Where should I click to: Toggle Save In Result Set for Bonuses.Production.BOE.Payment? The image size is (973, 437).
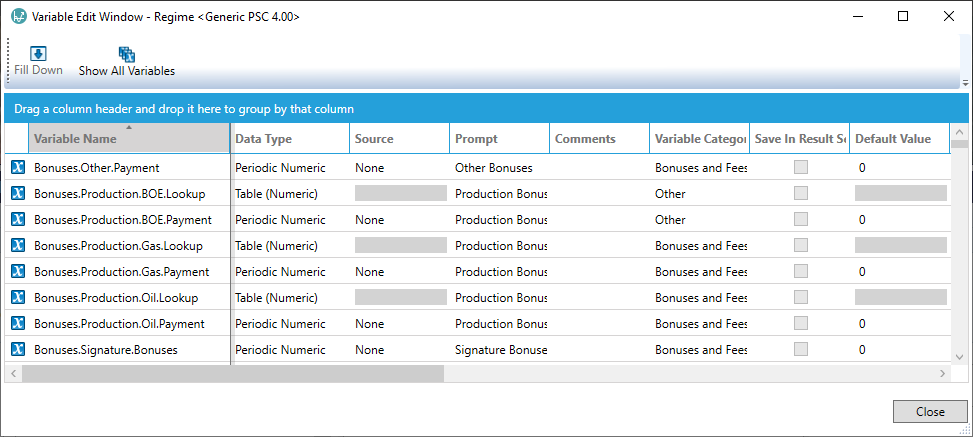pyautogui.click(x=801, y=219)
